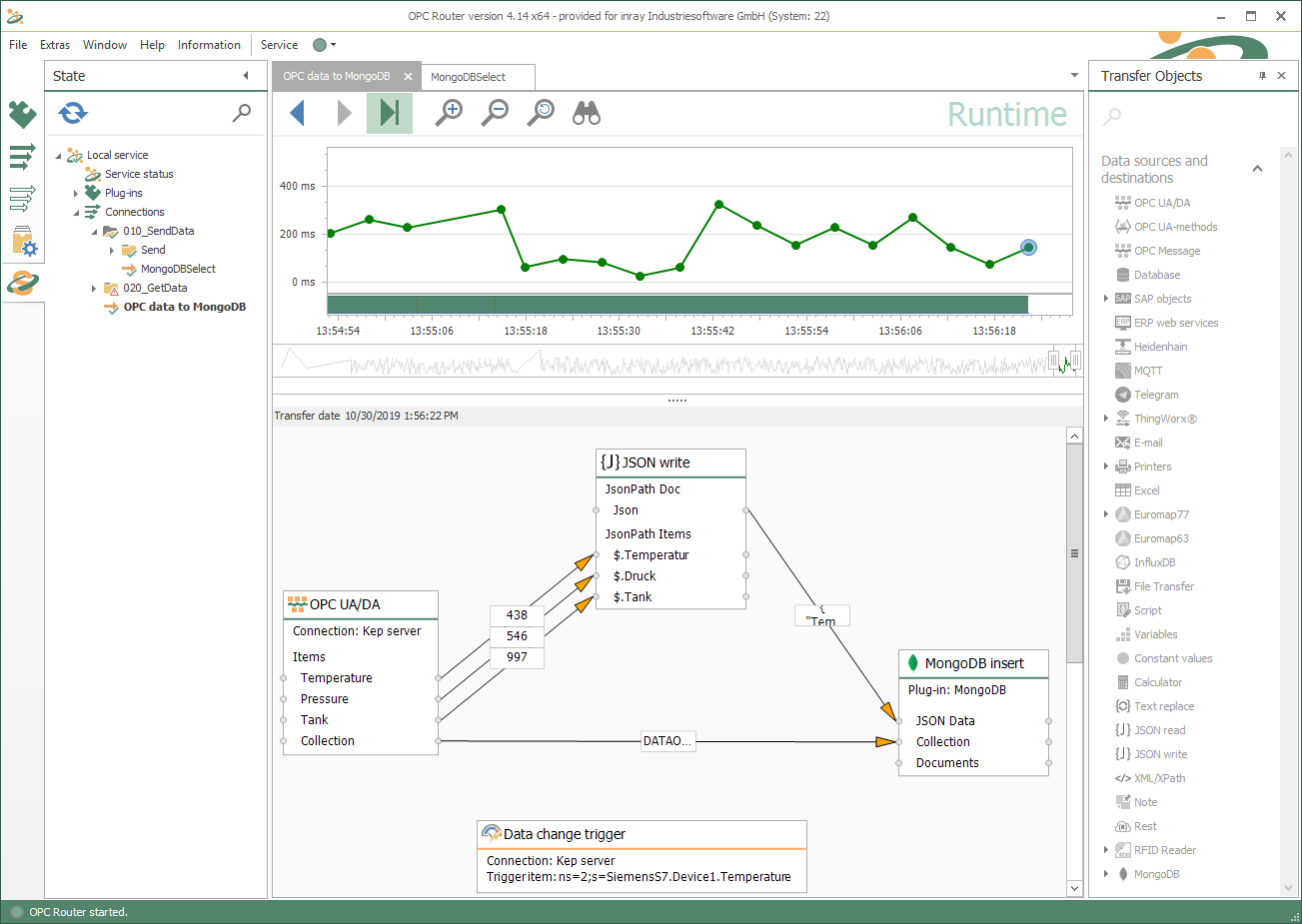The width and height of the screenshot is (1302, 924).
Task: Open the status dropdown next to Service menu
Action: tap(330, 44)
